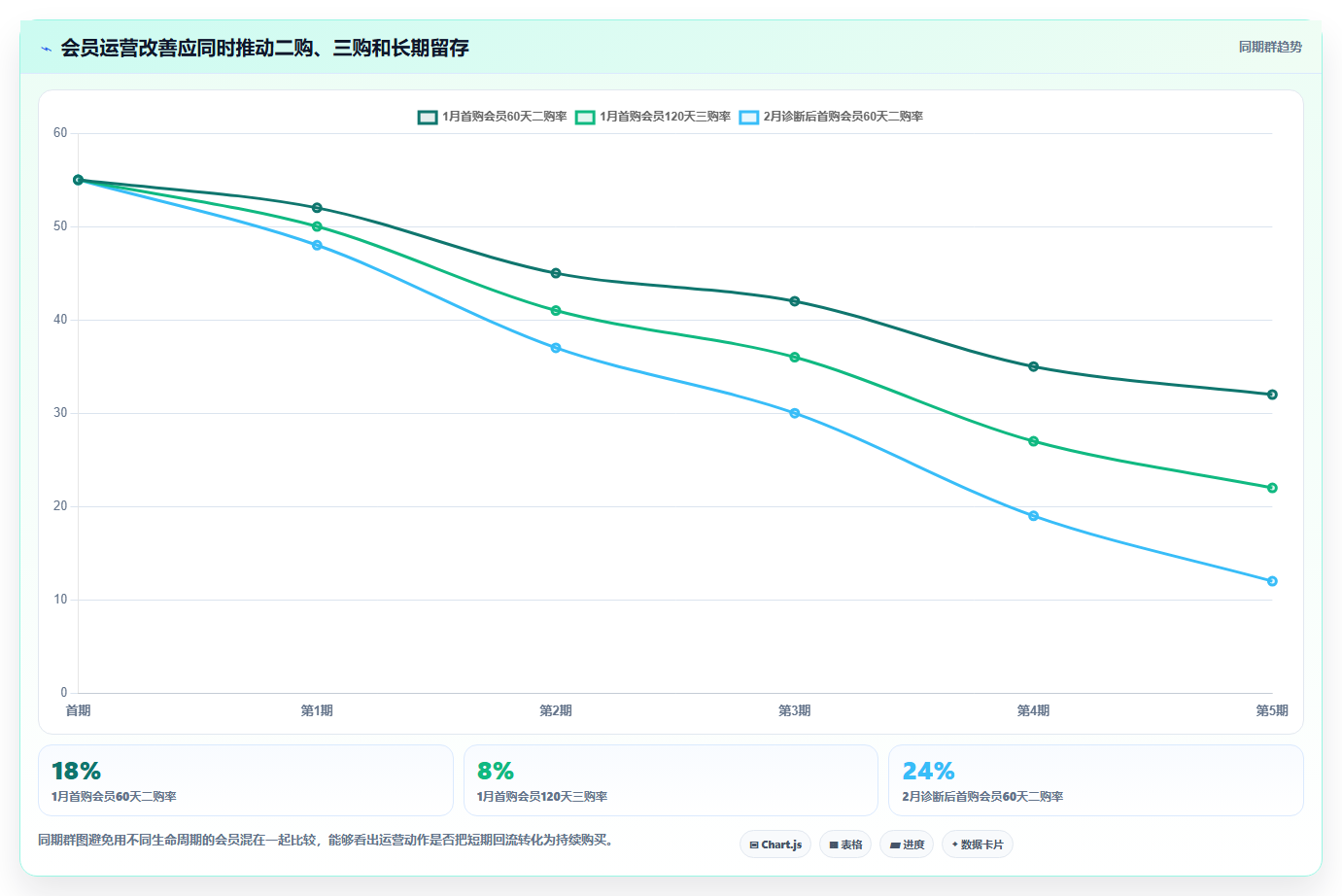Click dark green data point at 第2期
The width and height of the screenshot is (1342, 896).
(556, 273)
